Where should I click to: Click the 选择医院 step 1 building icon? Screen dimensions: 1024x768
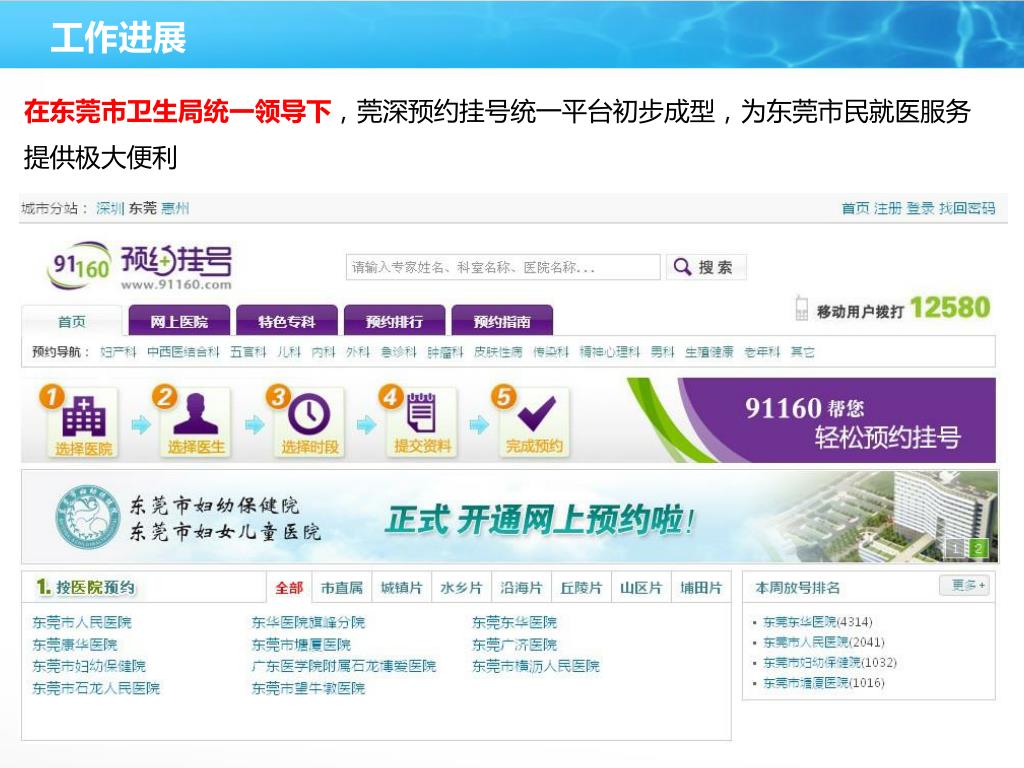pyautogui.click(x=84, y=416)
